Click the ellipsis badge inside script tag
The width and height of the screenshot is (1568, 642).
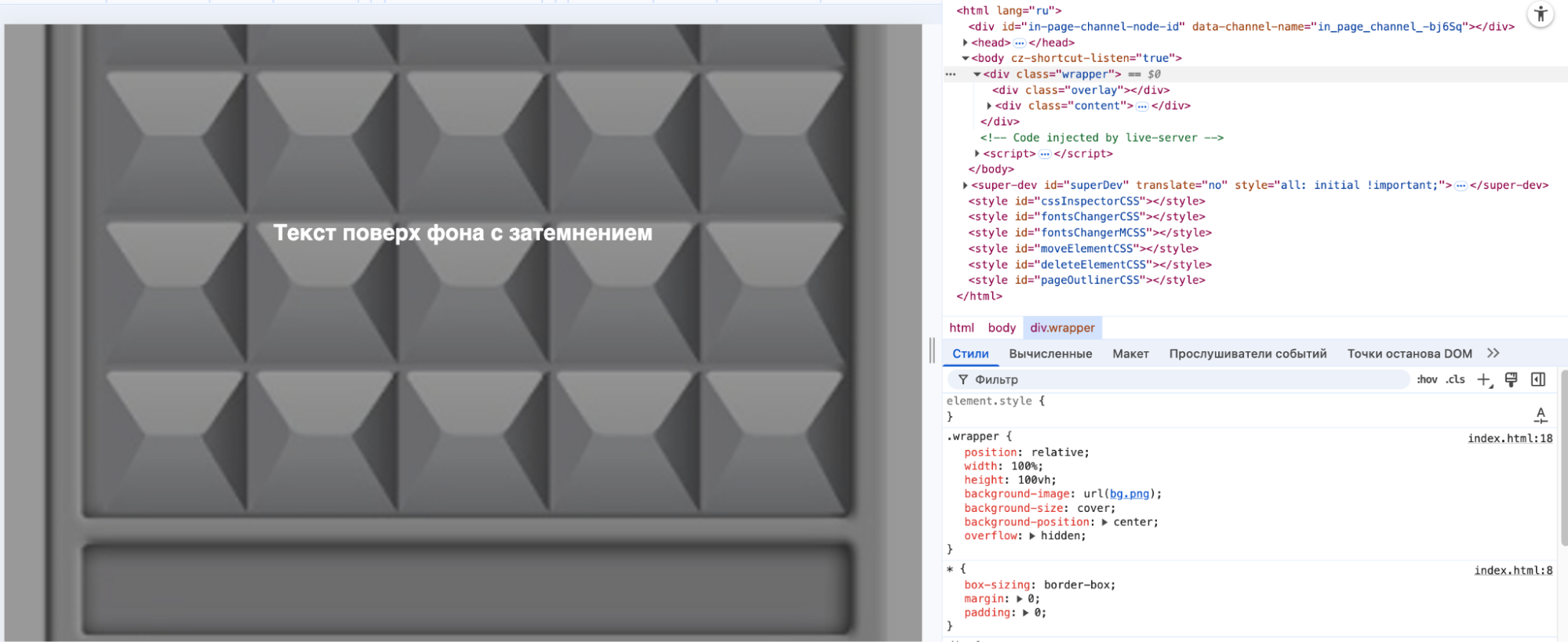[1045, 154]
